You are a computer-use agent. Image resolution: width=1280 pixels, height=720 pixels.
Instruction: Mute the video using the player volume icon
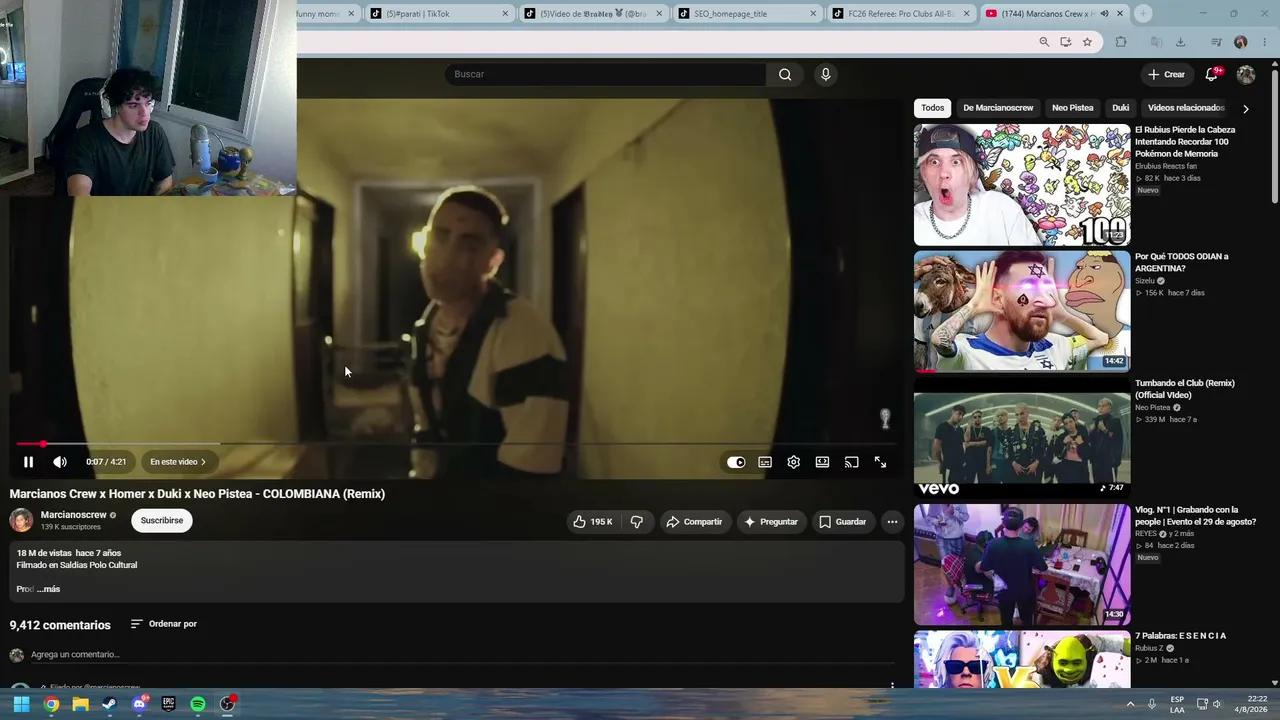point(60,462)
